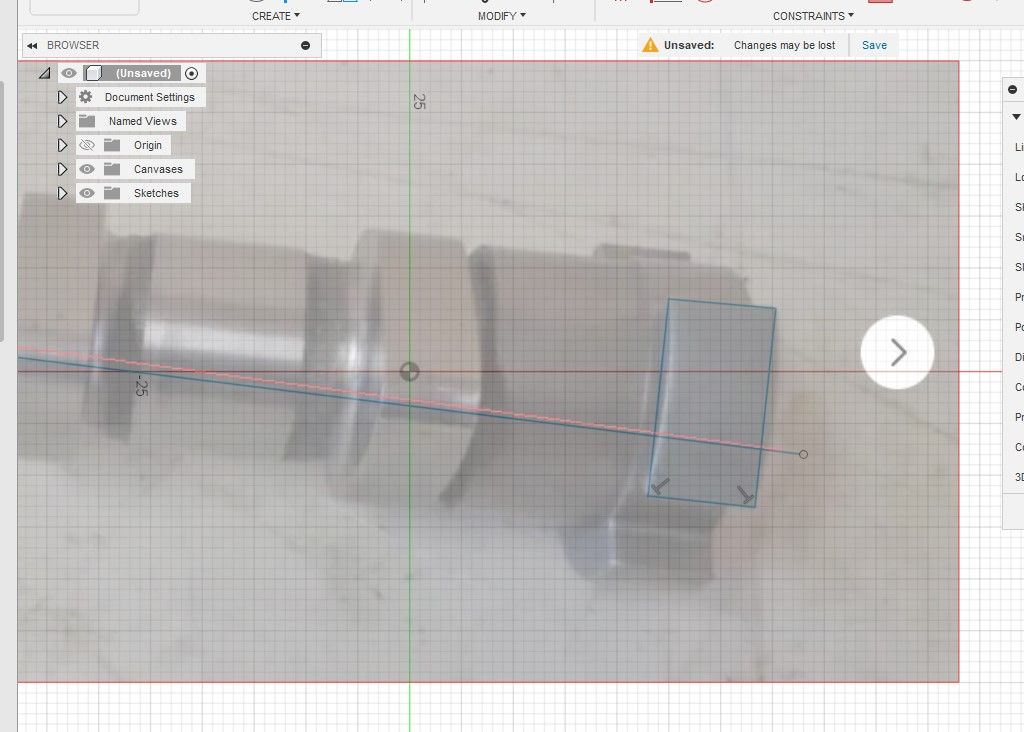This screenshot has height=732, width=1024.
Task: Click the Browser panel minimize dot
Action: click(x=305, y=46)
